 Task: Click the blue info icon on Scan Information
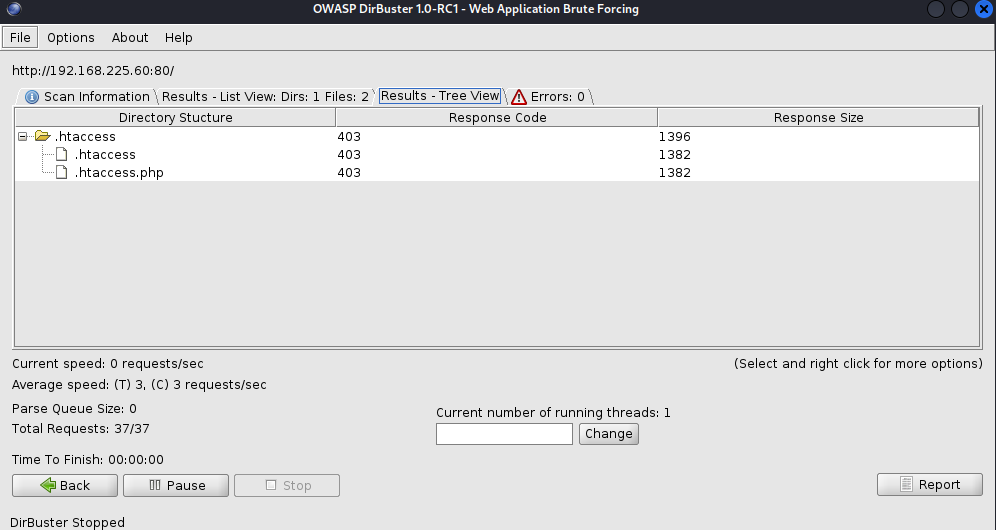pos(32,97)
